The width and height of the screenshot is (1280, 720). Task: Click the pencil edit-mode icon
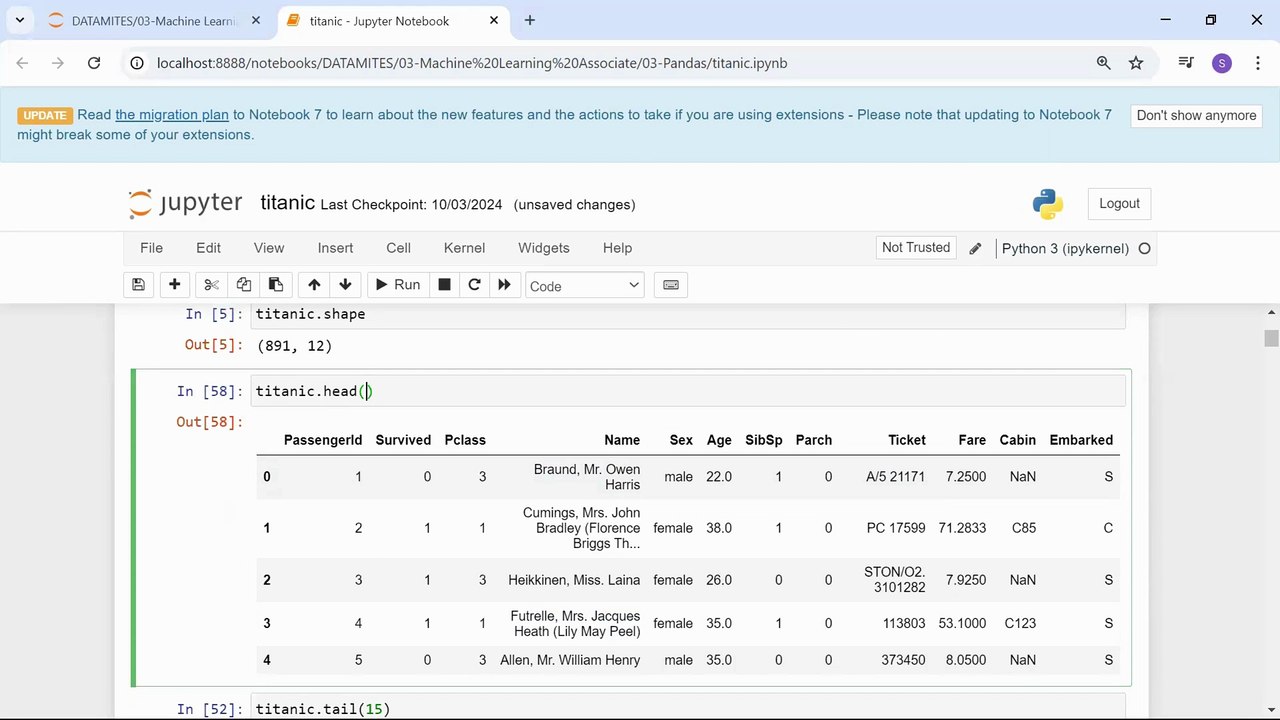975,249
